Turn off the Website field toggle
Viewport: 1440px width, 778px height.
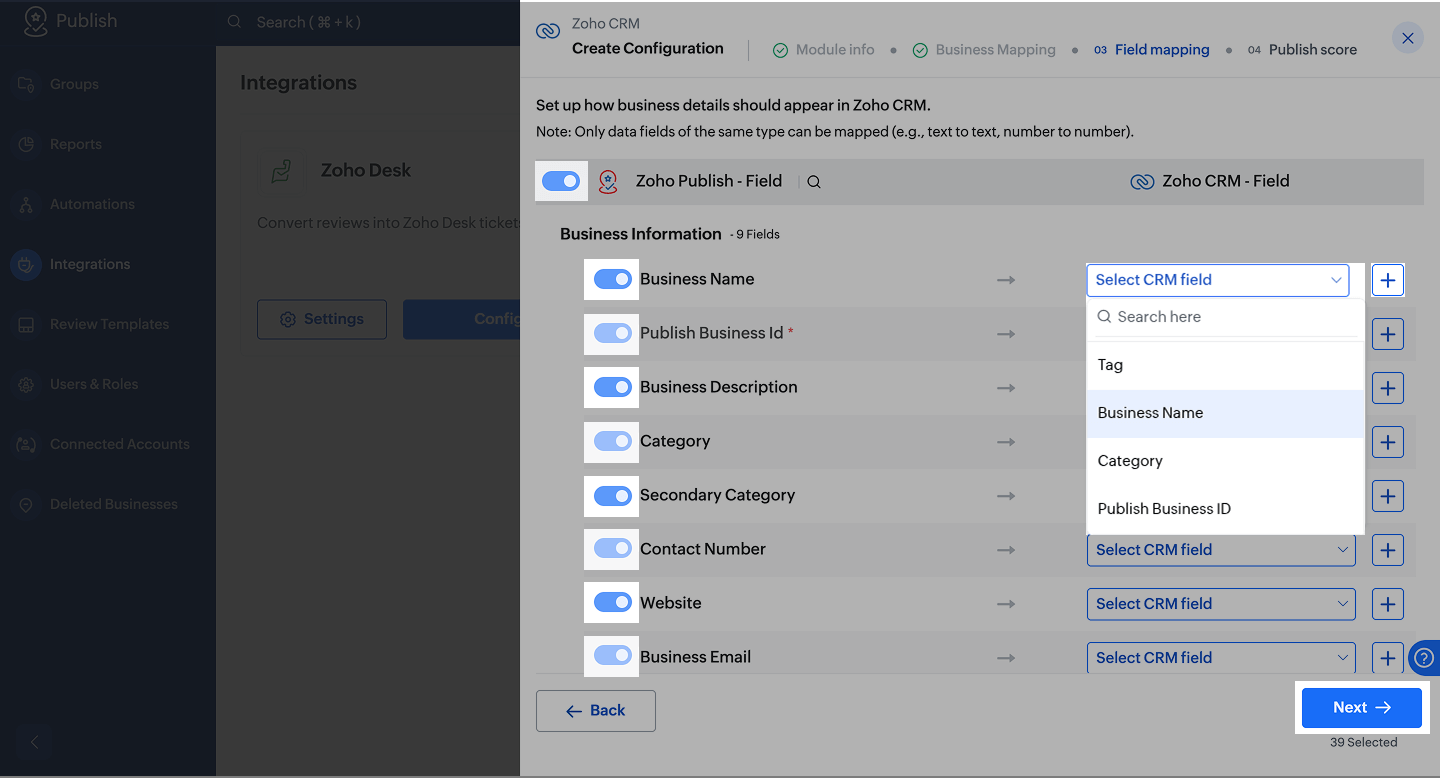612,603
